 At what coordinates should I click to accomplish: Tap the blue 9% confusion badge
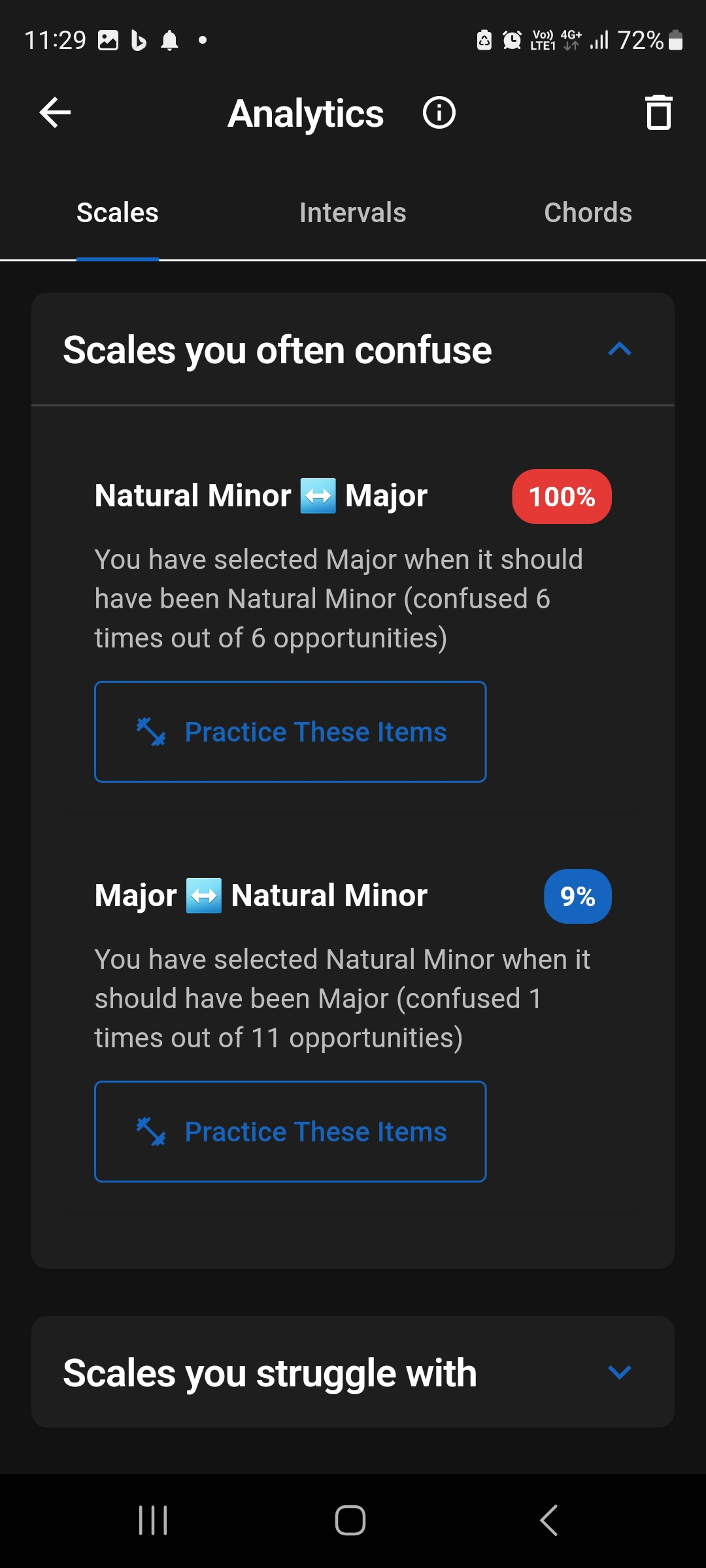pyautogui.click(x=578, y=896)
